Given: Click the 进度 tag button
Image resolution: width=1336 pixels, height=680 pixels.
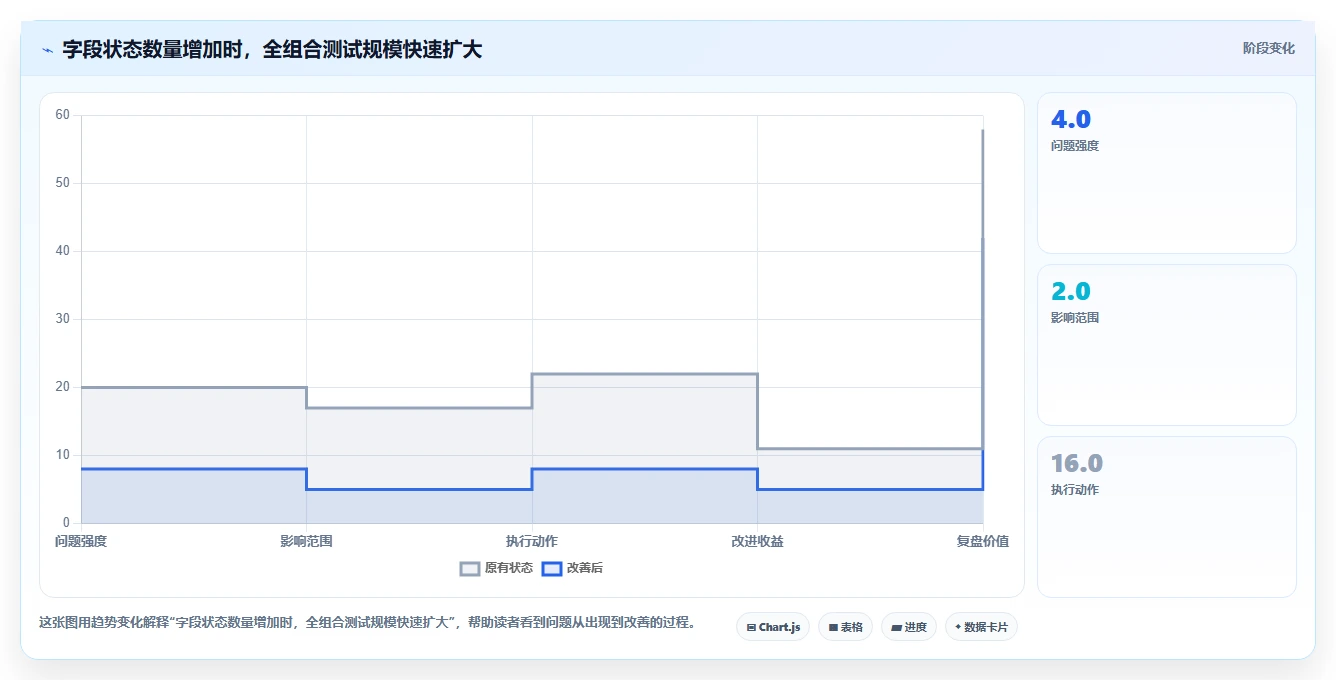Looking at the screenshot, I should tap(909, 627).
